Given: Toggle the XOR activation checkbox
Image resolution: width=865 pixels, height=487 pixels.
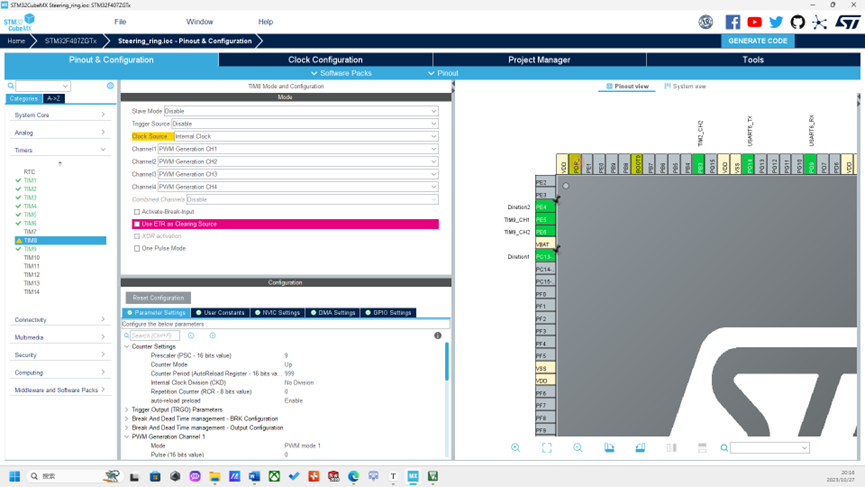Looking at the screenshot, I should tap(137, 236).
